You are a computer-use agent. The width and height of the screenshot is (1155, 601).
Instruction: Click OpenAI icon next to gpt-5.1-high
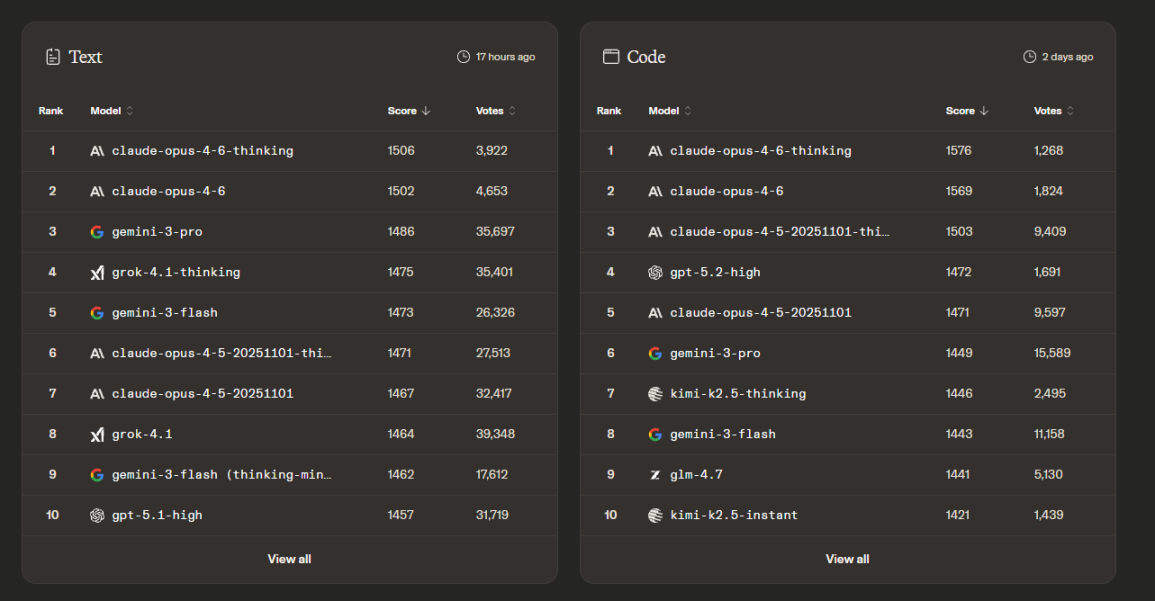point(96,516)
